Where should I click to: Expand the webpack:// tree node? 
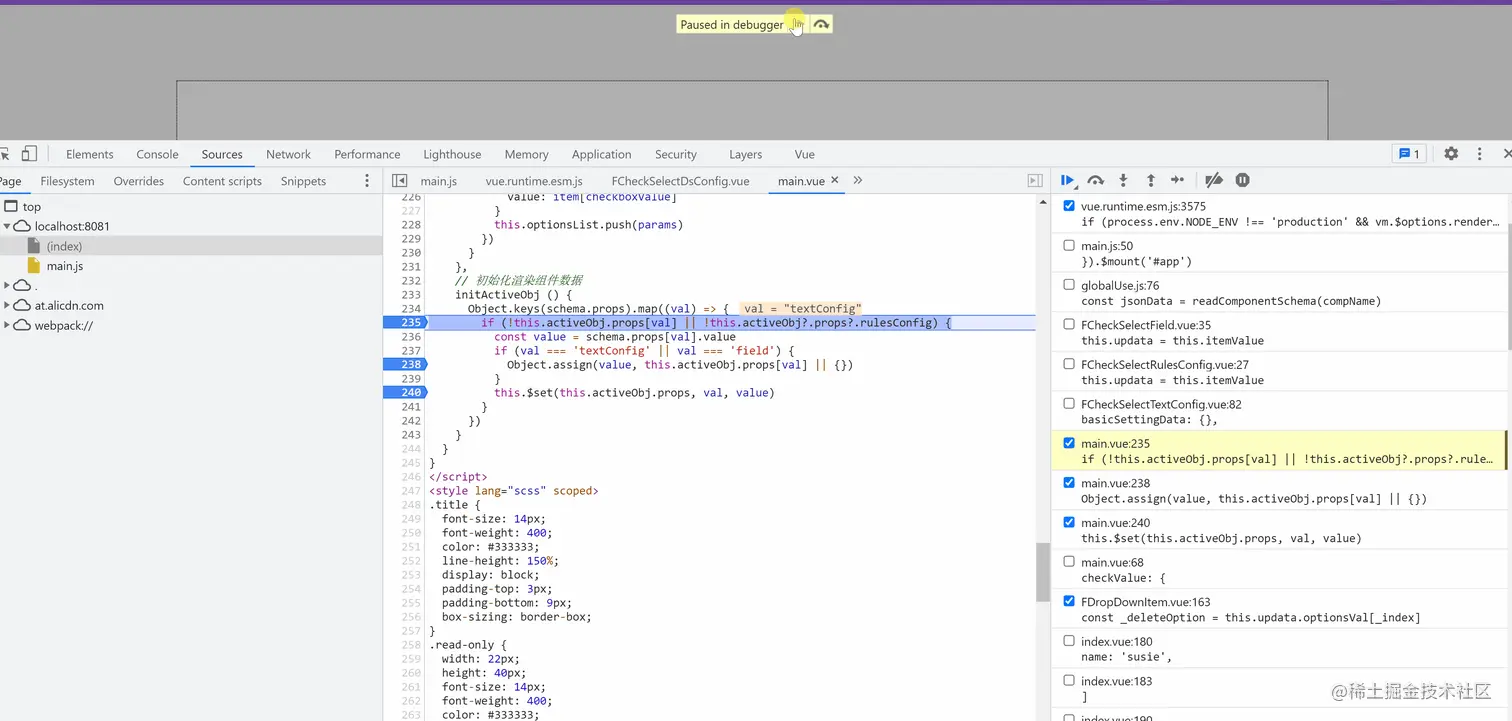click(x=8, y=325)
